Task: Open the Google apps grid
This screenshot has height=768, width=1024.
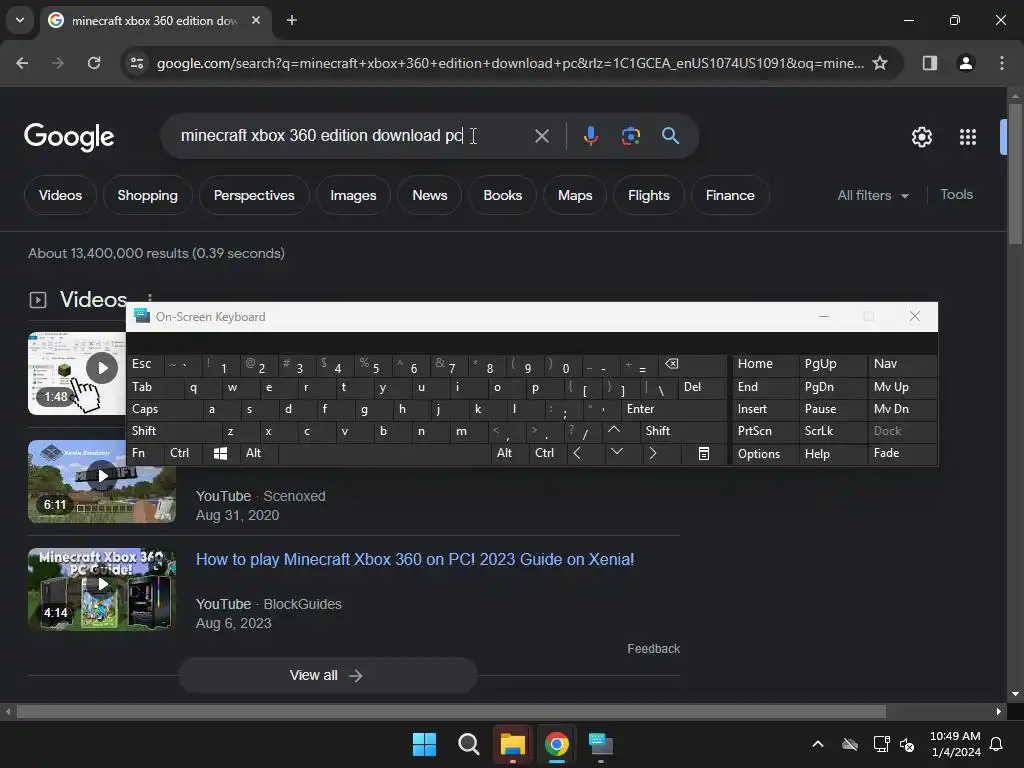Action: coord(967,137)
